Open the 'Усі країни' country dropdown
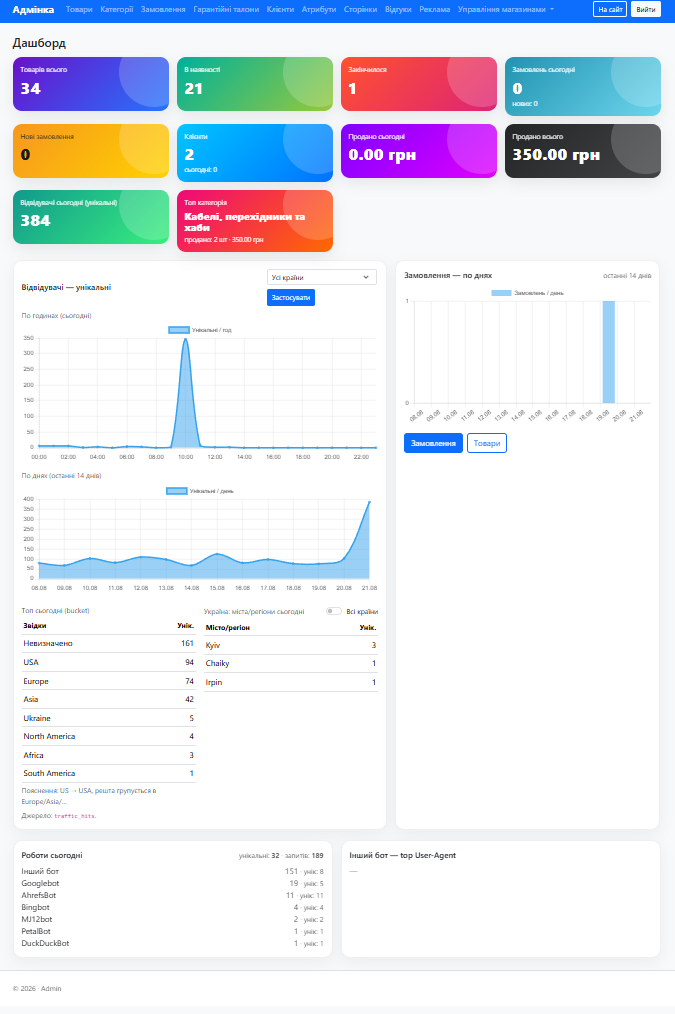Image resolution: width=675 pixels, height=1014 pixels. tap(321, 277)
